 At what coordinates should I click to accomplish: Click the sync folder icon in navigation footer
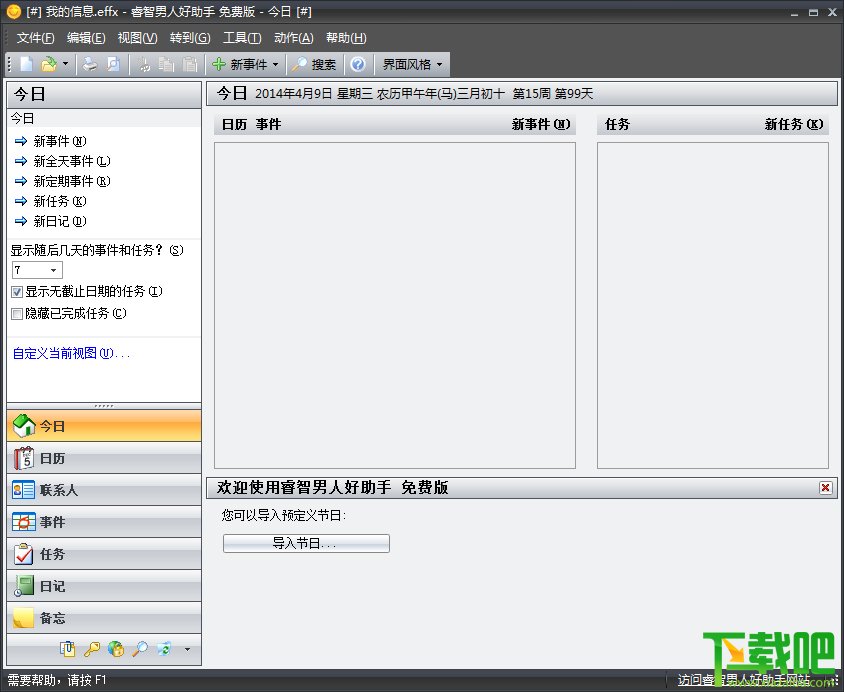point(164,649)
